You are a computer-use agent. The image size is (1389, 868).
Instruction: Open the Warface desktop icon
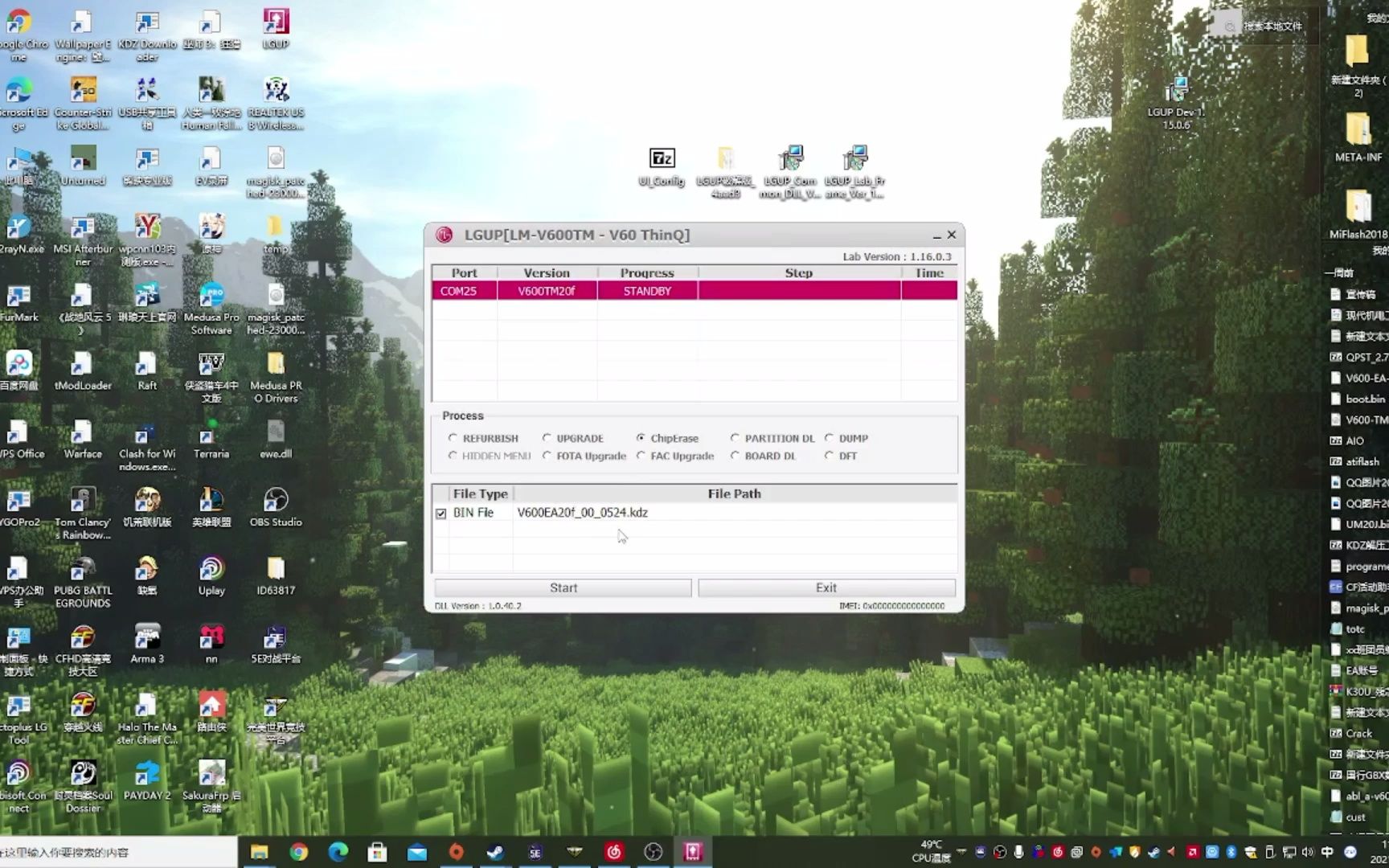point(83,440)
